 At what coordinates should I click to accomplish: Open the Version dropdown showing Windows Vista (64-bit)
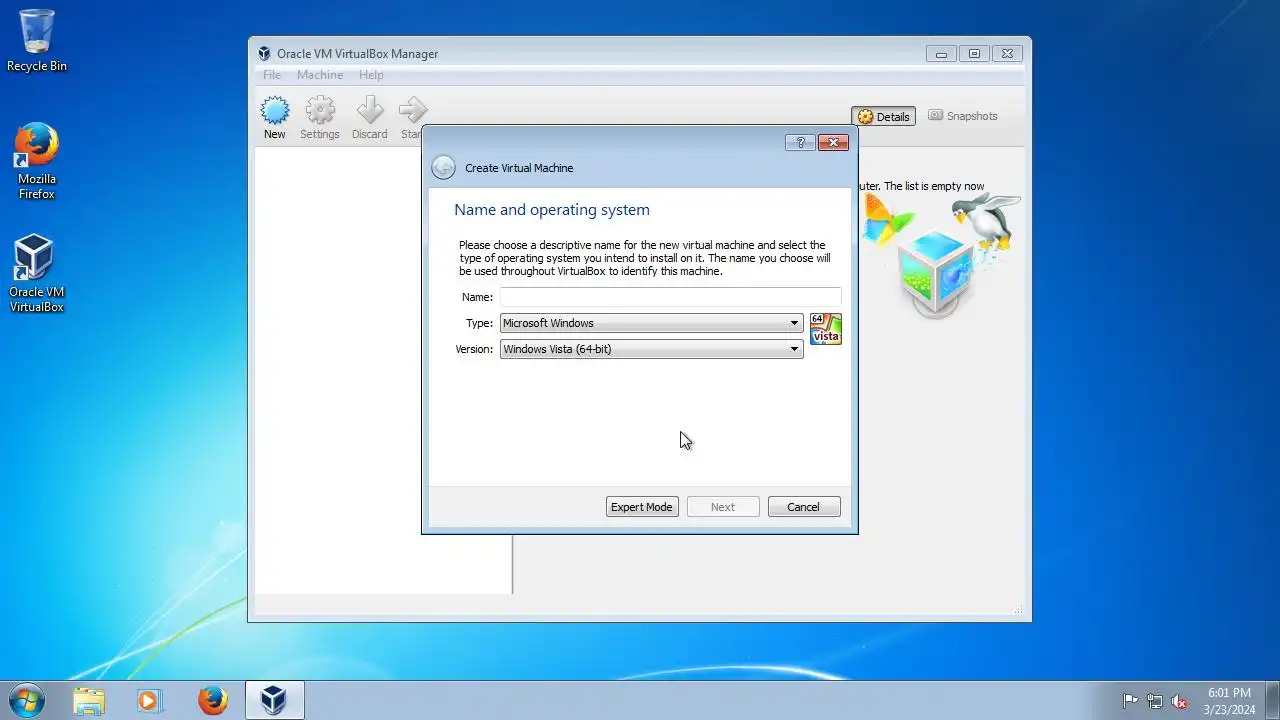(x=651, y=349)
